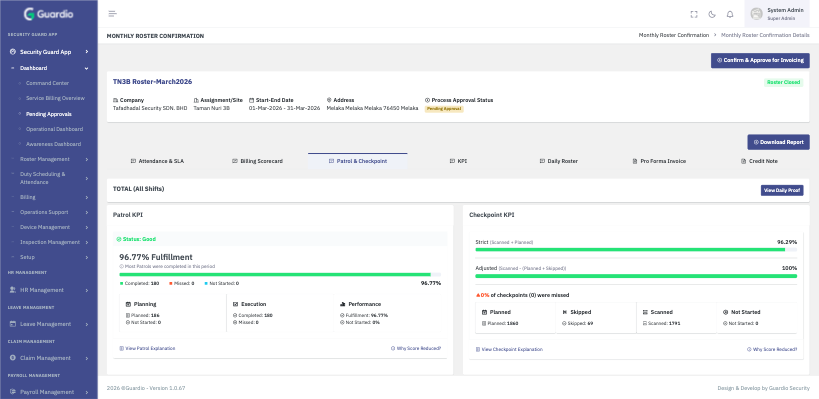Click the Assignment/Site icon
The height and width of the screenshot is (399, 819).
(x=196, y=100)
